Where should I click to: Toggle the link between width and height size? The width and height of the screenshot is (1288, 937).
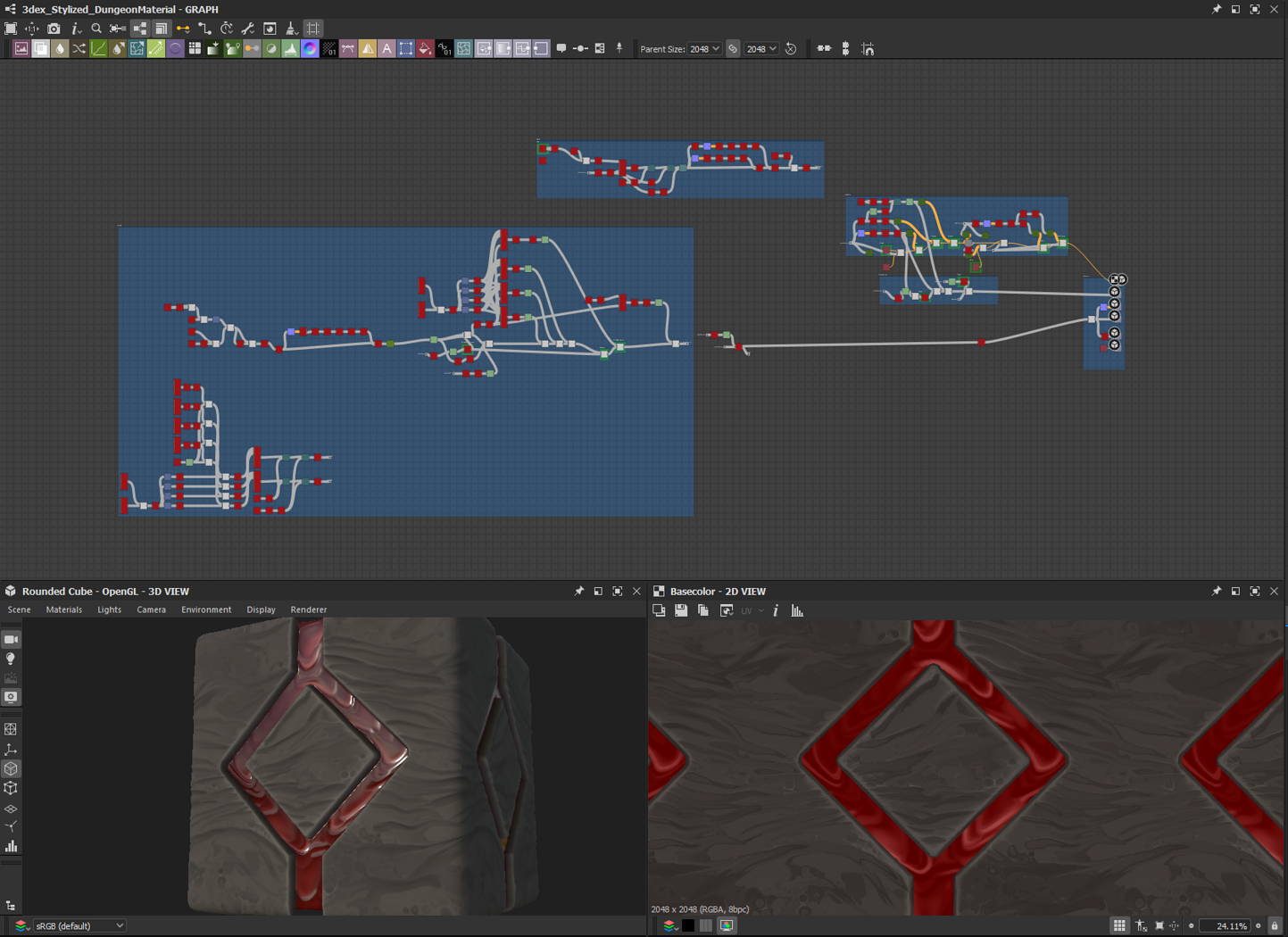[733, 49]
